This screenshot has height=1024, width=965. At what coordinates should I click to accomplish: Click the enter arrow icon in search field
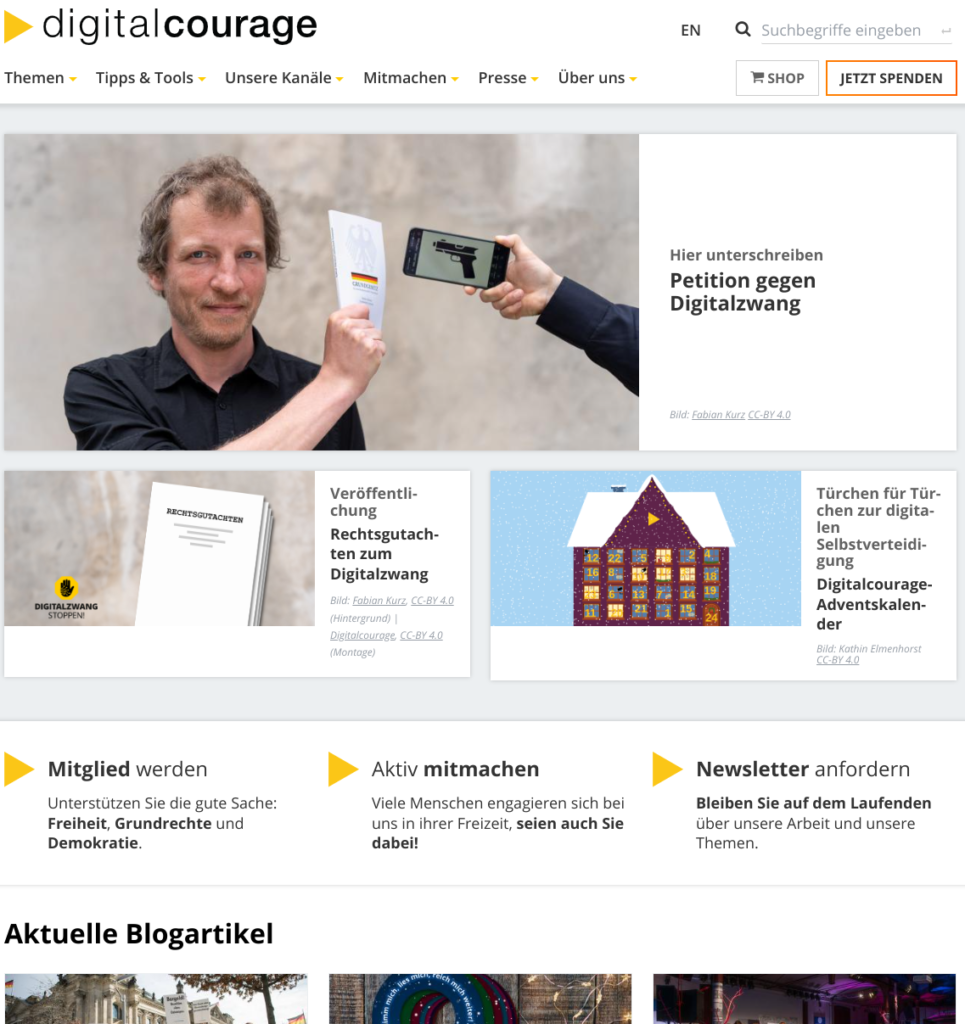(945, 31)
